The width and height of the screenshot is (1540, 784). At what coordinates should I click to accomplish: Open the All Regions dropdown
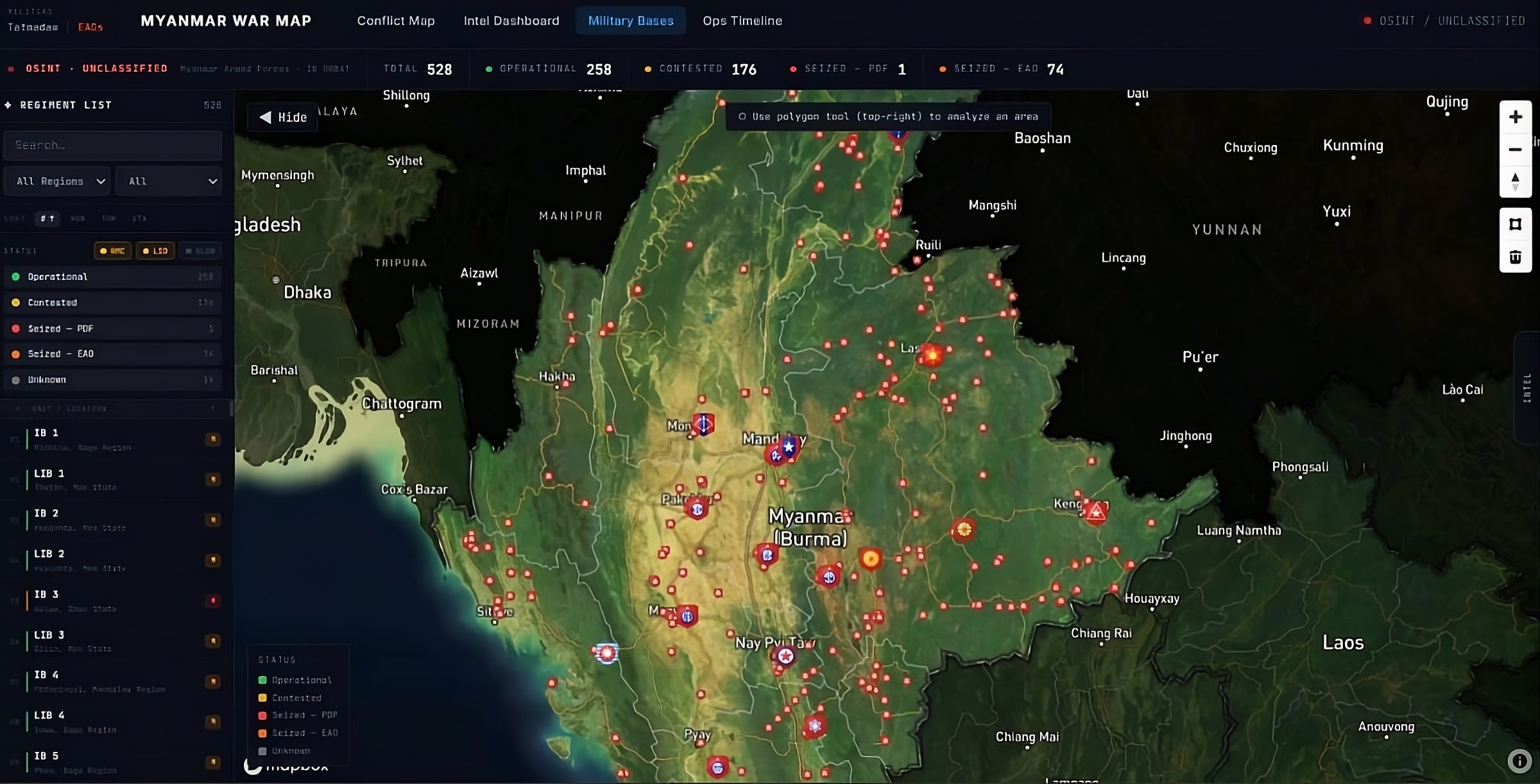pyautogui.click(x=57, y=181)
